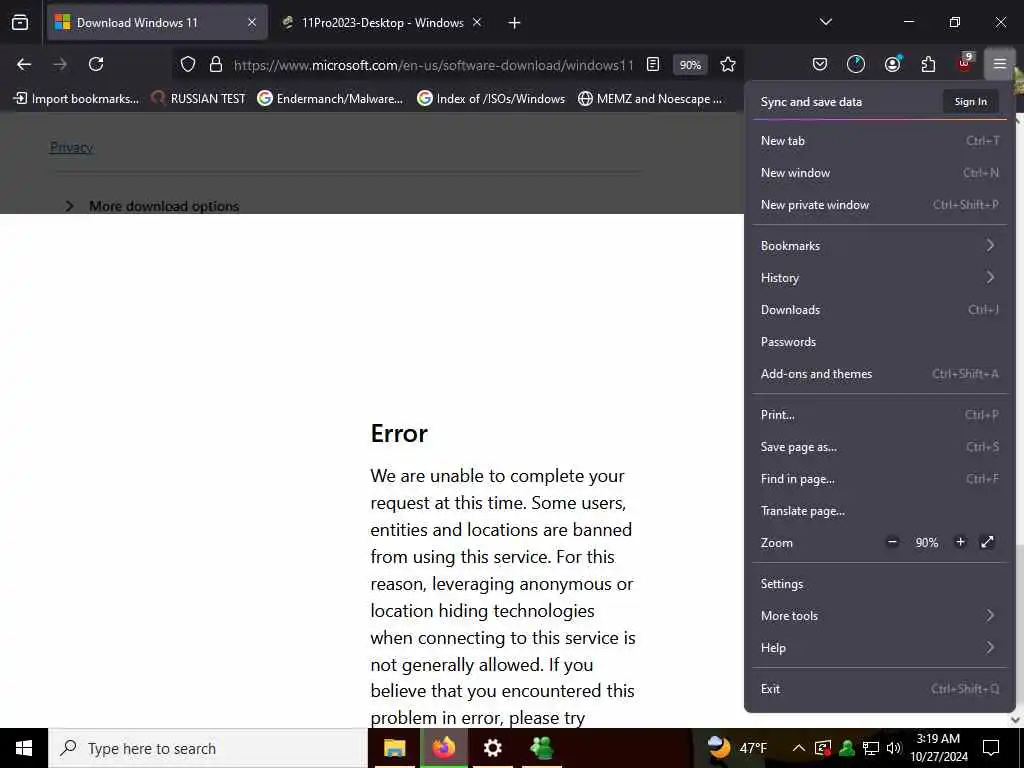Close the 11Pro2023-Desktop tab
Screen dimensions: 1024x768
[x=477, y=22]
